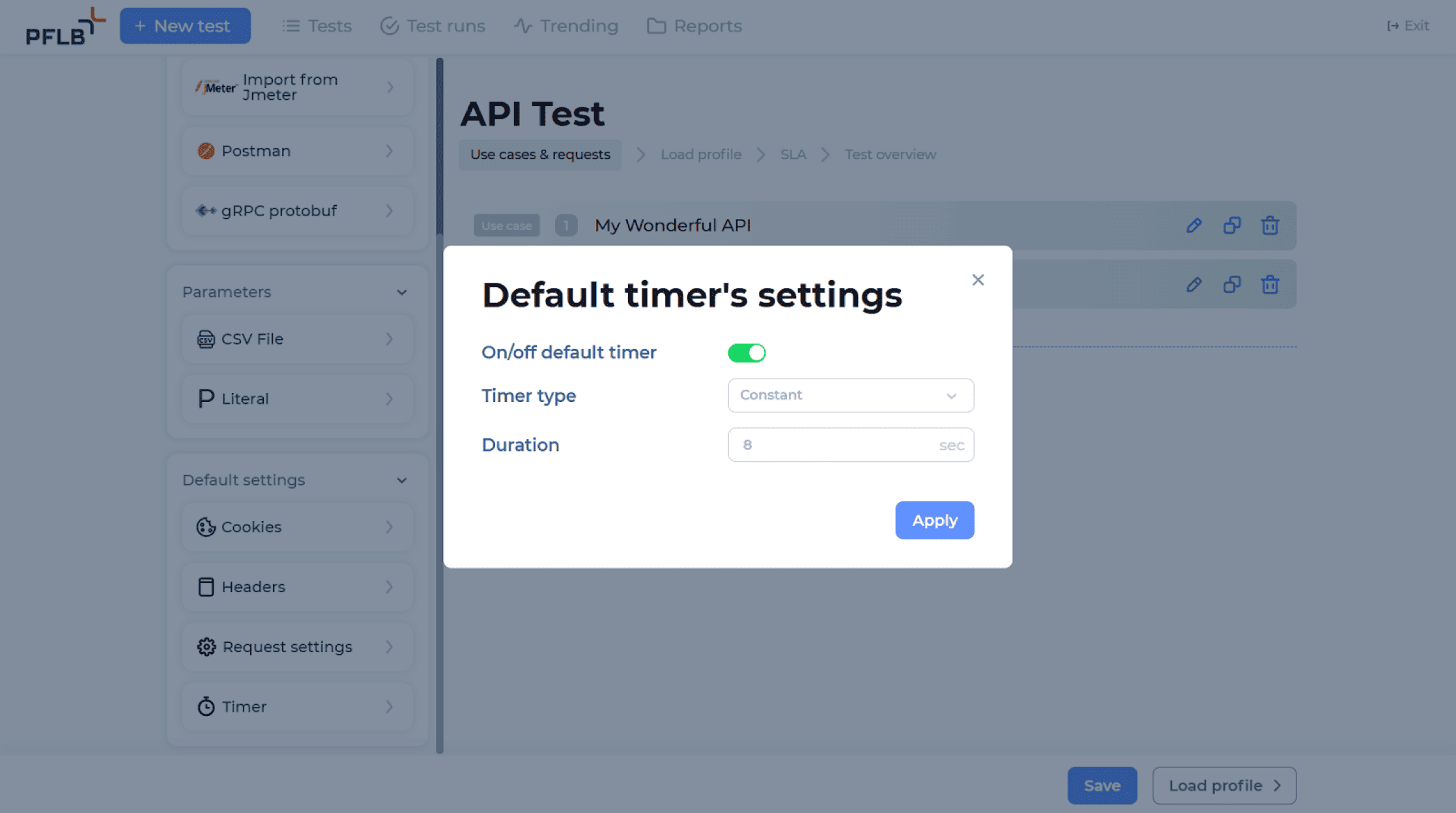1456x813 pixels.
Task: Select the Timer type dropdown
Action: [x=849, y=394]
